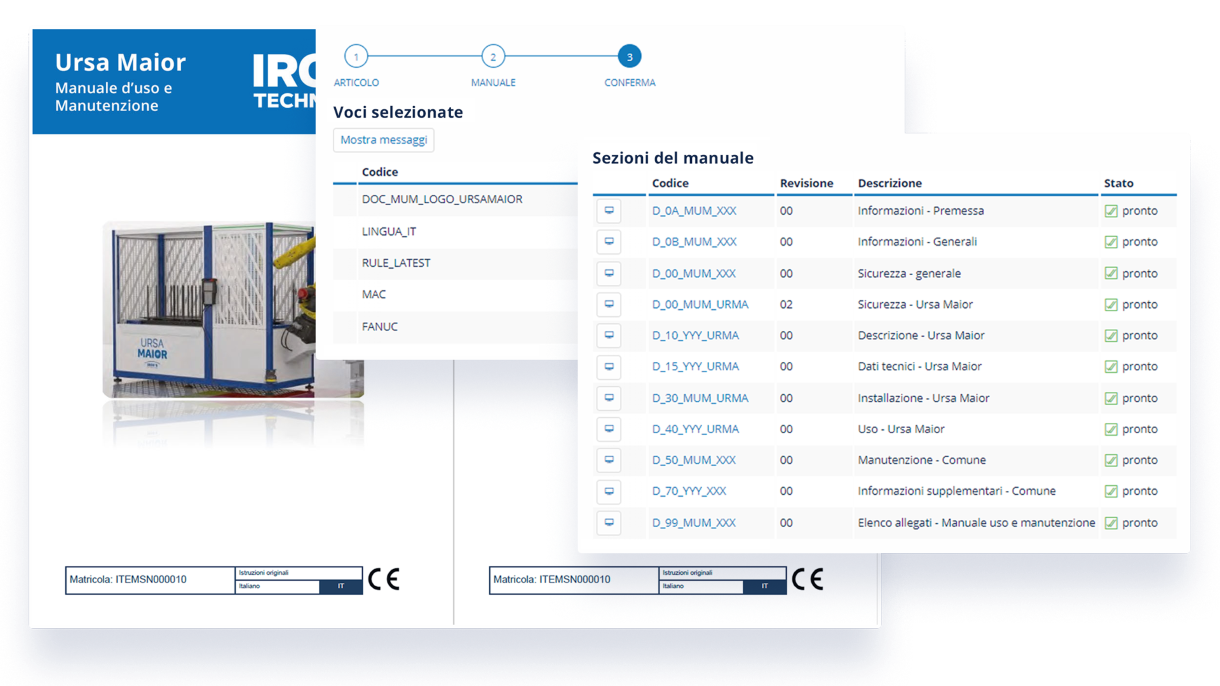Click the Mostra messaggi button
The width and height of the screenshot is (1220, 686).
tap(384, 140)
